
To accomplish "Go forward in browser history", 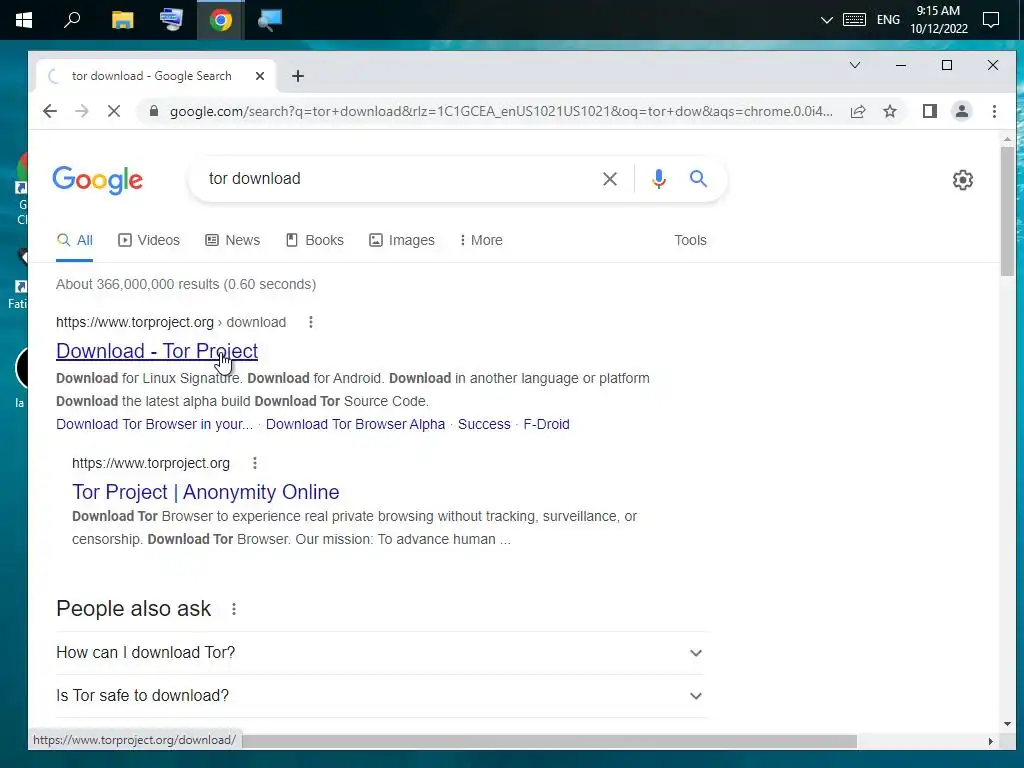I will [x=82, y=112].
